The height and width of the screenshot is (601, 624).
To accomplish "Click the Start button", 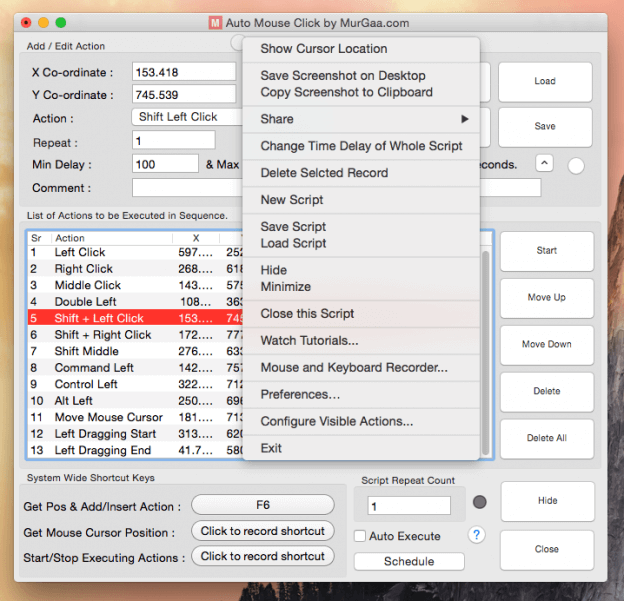I will click(x=546, y=251).
